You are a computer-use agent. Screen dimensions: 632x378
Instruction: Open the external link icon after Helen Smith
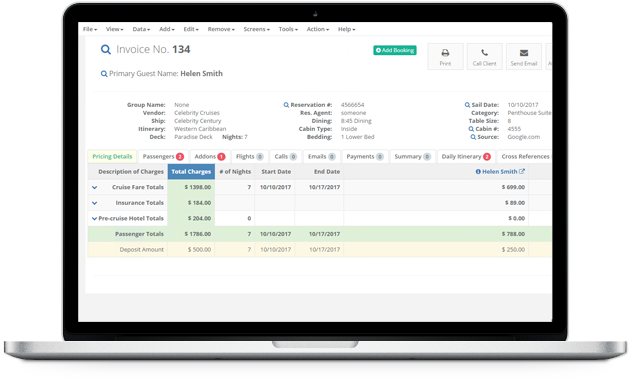(522, 171)
